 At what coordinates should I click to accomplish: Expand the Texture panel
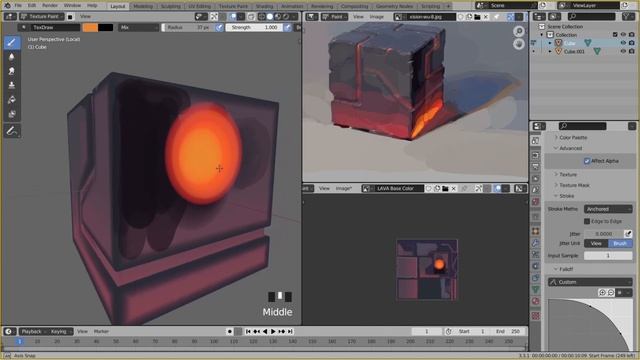(x=567, y=174)
